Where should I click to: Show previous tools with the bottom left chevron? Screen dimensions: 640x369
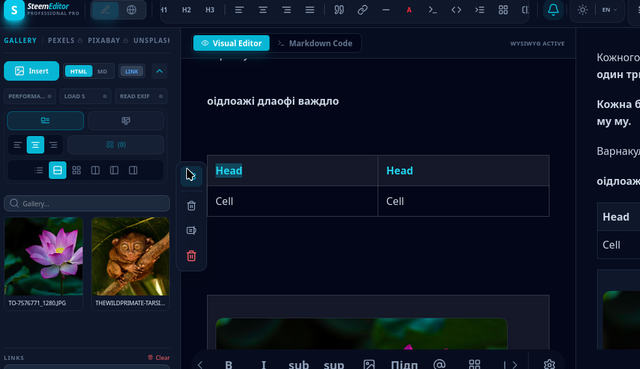tap(200, 365)
